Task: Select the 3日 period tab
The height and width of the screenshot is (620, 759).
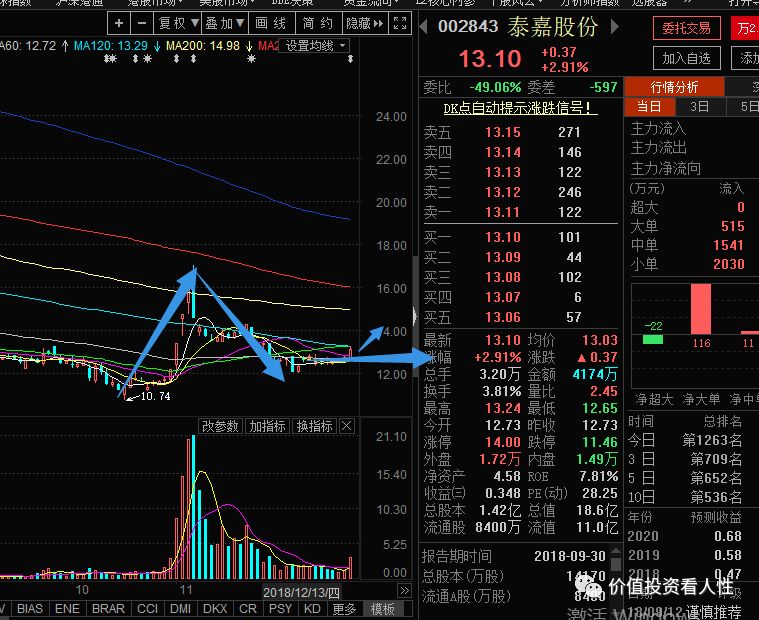Action: pos(700,106)
